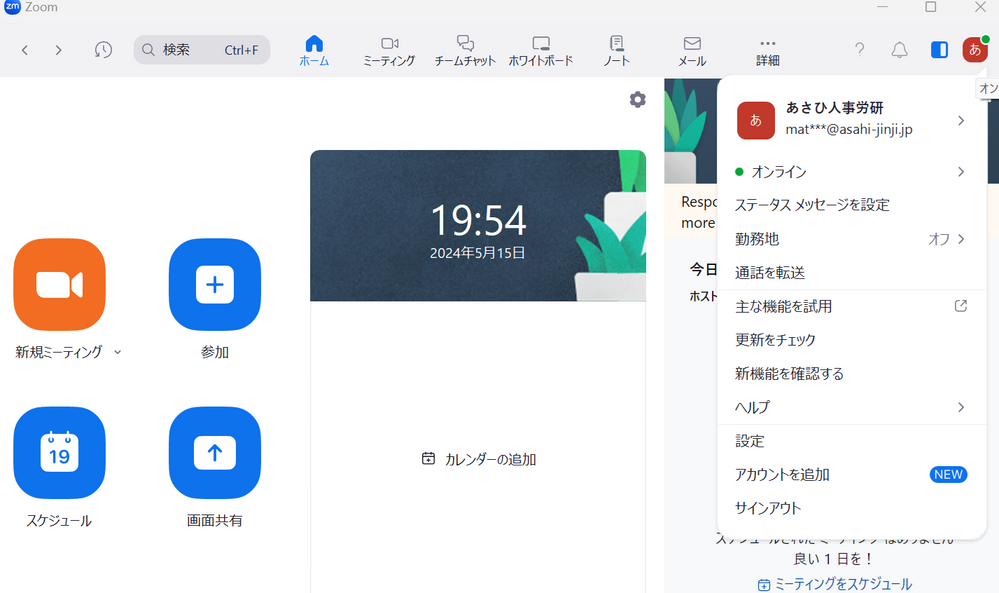This screenshot has height=593, width=999.
Task: Open the history clock icon
Action: tap(103, 50)
